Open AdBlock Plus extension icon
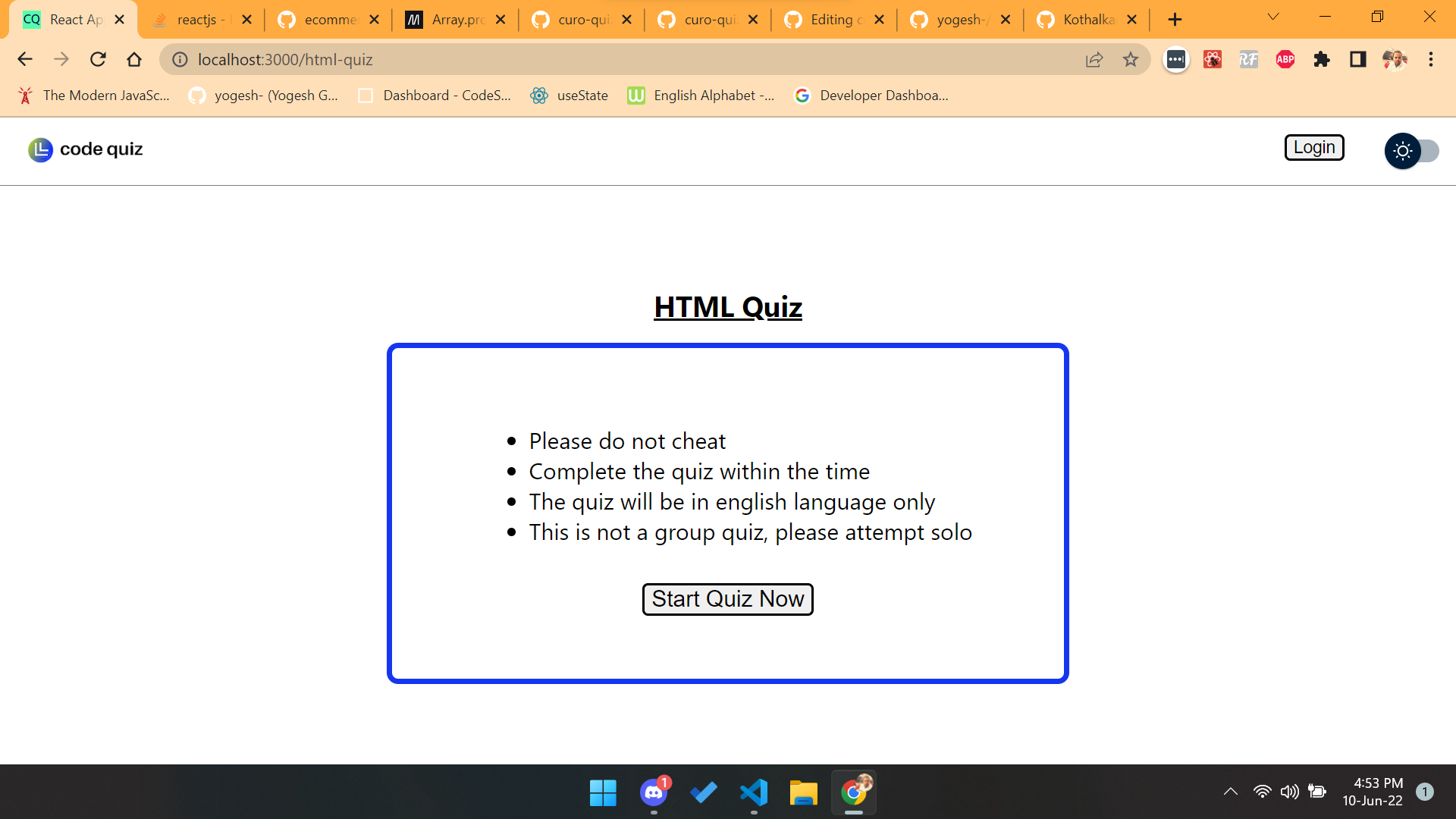1456x819 pixels. tap(1285, 59)
